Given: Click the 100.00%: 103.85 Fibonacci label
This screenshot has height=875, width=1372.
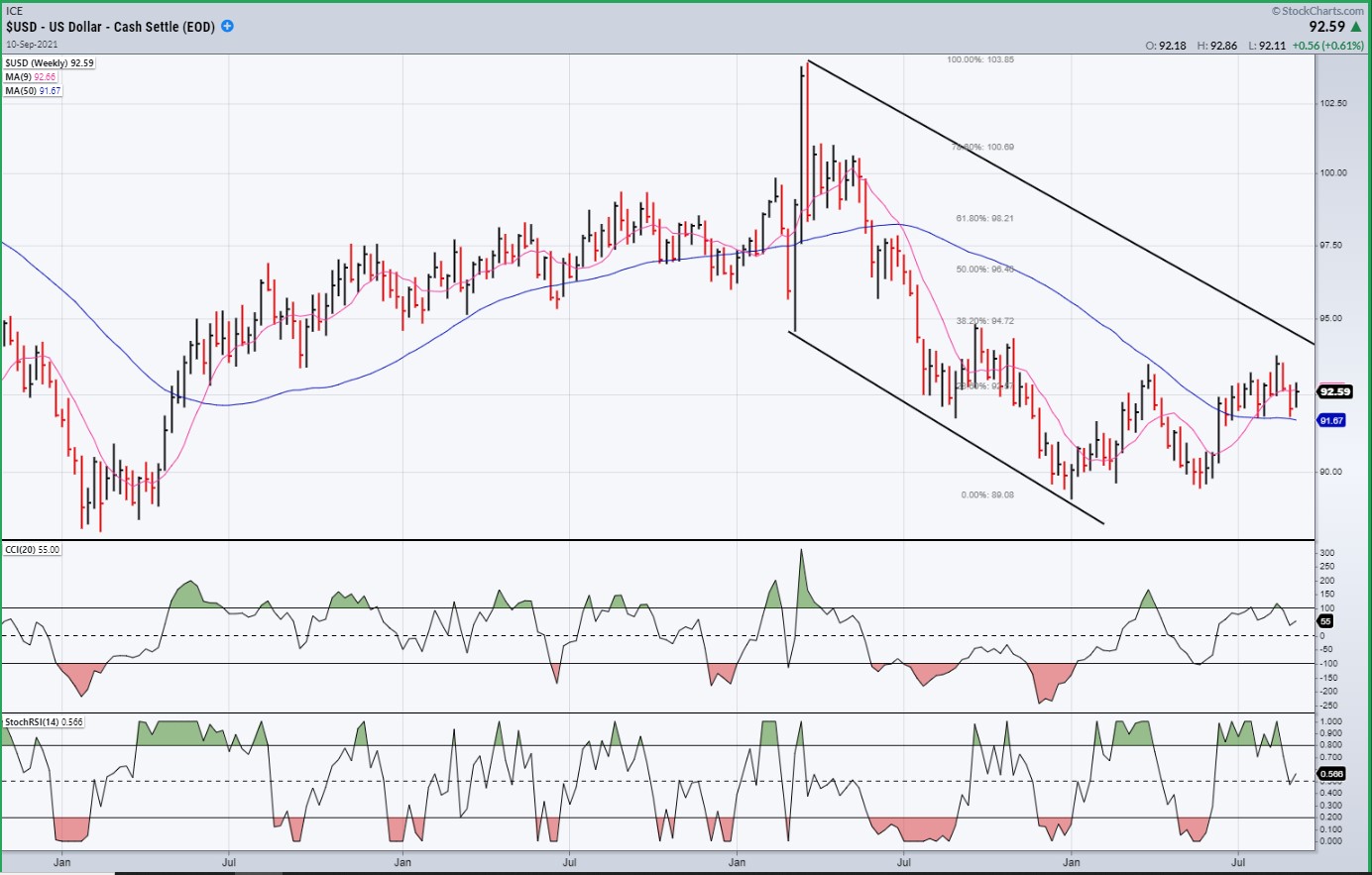Looking at the screenshot, I should 979,59.
